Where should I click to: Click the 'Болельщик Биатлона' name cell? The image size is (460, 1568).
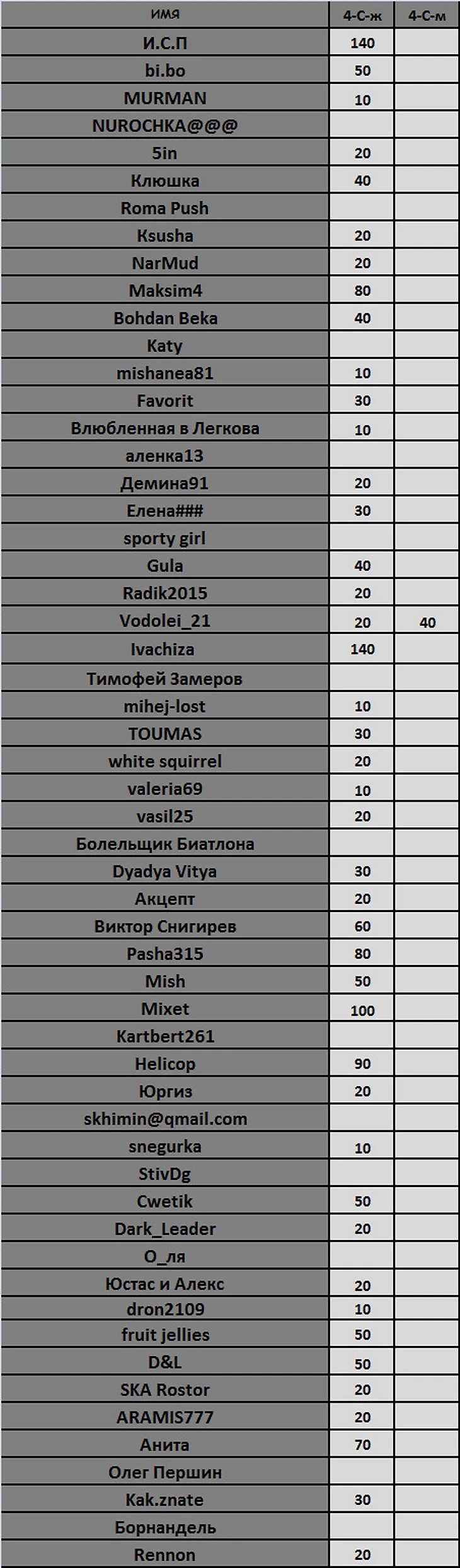coord(164,844)
